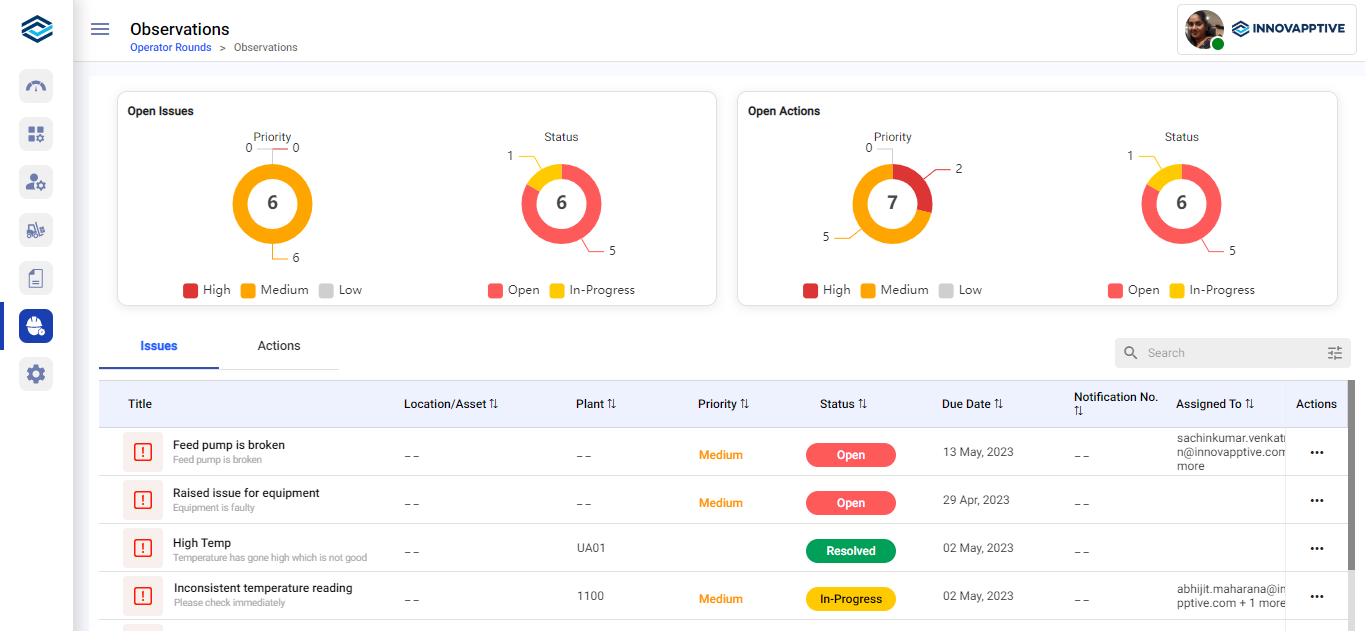Open the document form sidebar icon

(36, 278)
